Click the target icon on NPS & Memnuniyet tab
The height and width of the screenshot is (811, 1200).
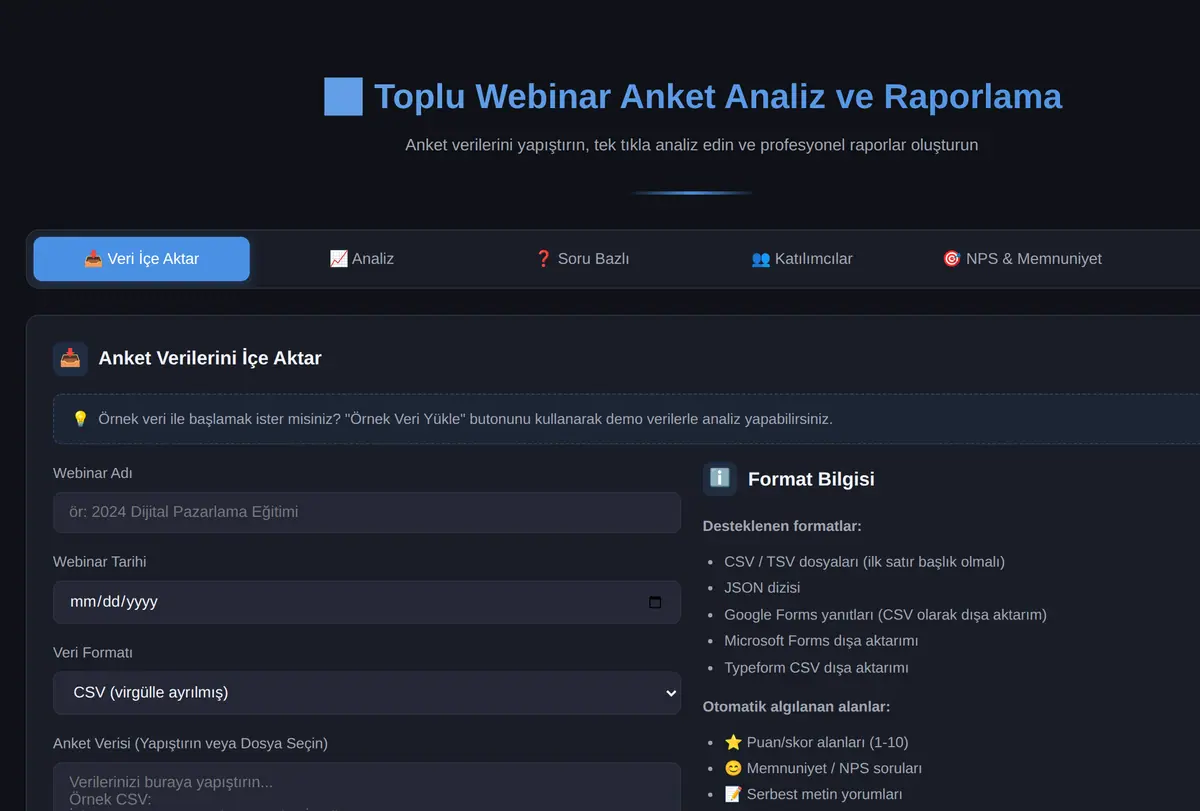click(951, 259)
